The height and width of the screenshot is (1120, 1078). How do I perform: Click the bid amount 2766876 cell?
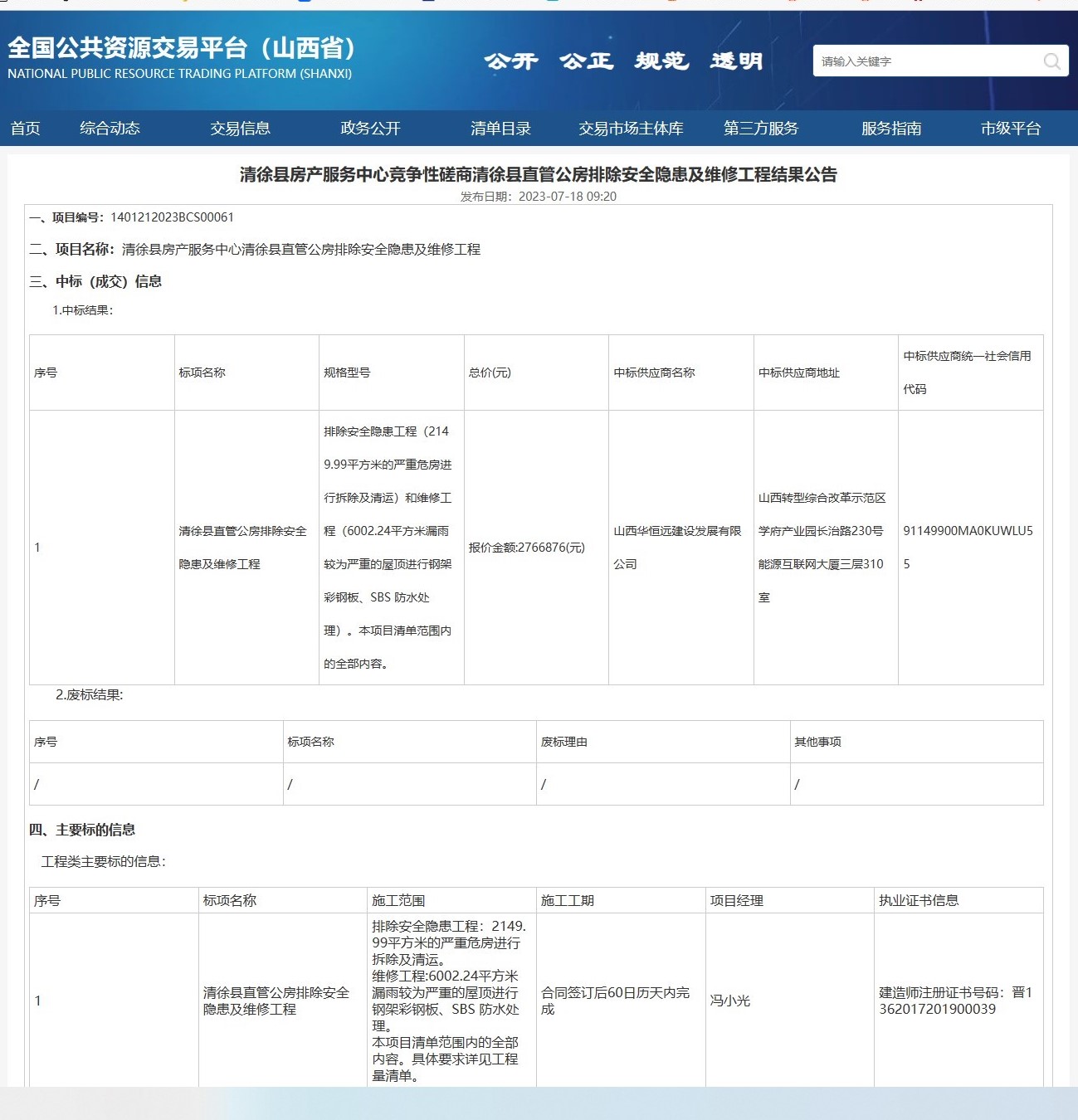pyautogui.click(x=527, y=548)
